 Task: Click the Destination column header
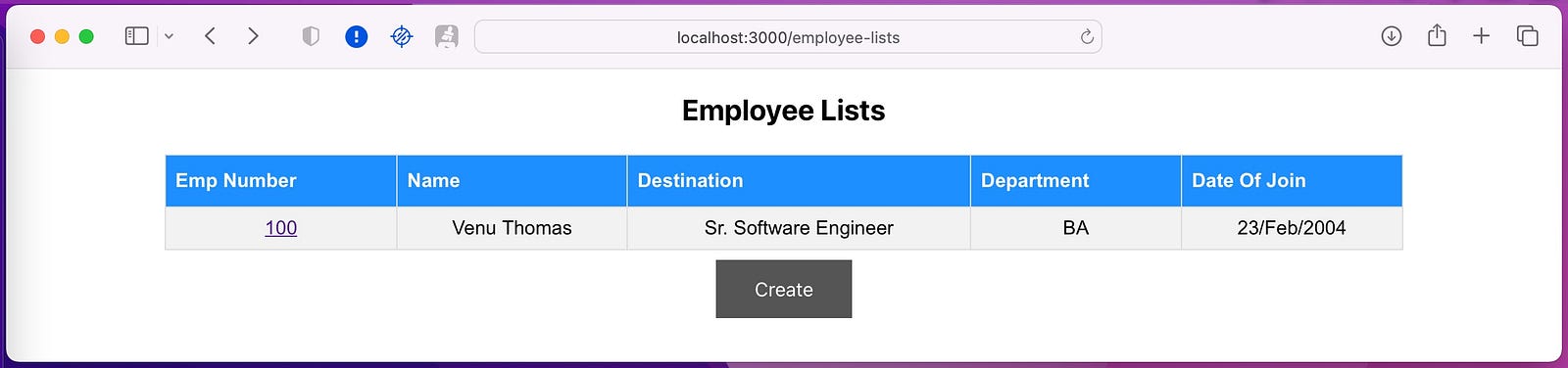[799, 181]
